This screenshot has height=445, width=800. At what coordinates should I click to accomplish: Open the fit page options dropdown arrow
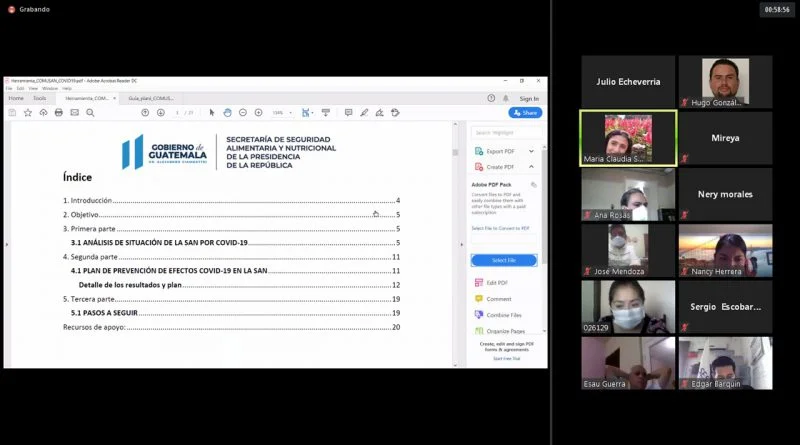click(312, 113)
